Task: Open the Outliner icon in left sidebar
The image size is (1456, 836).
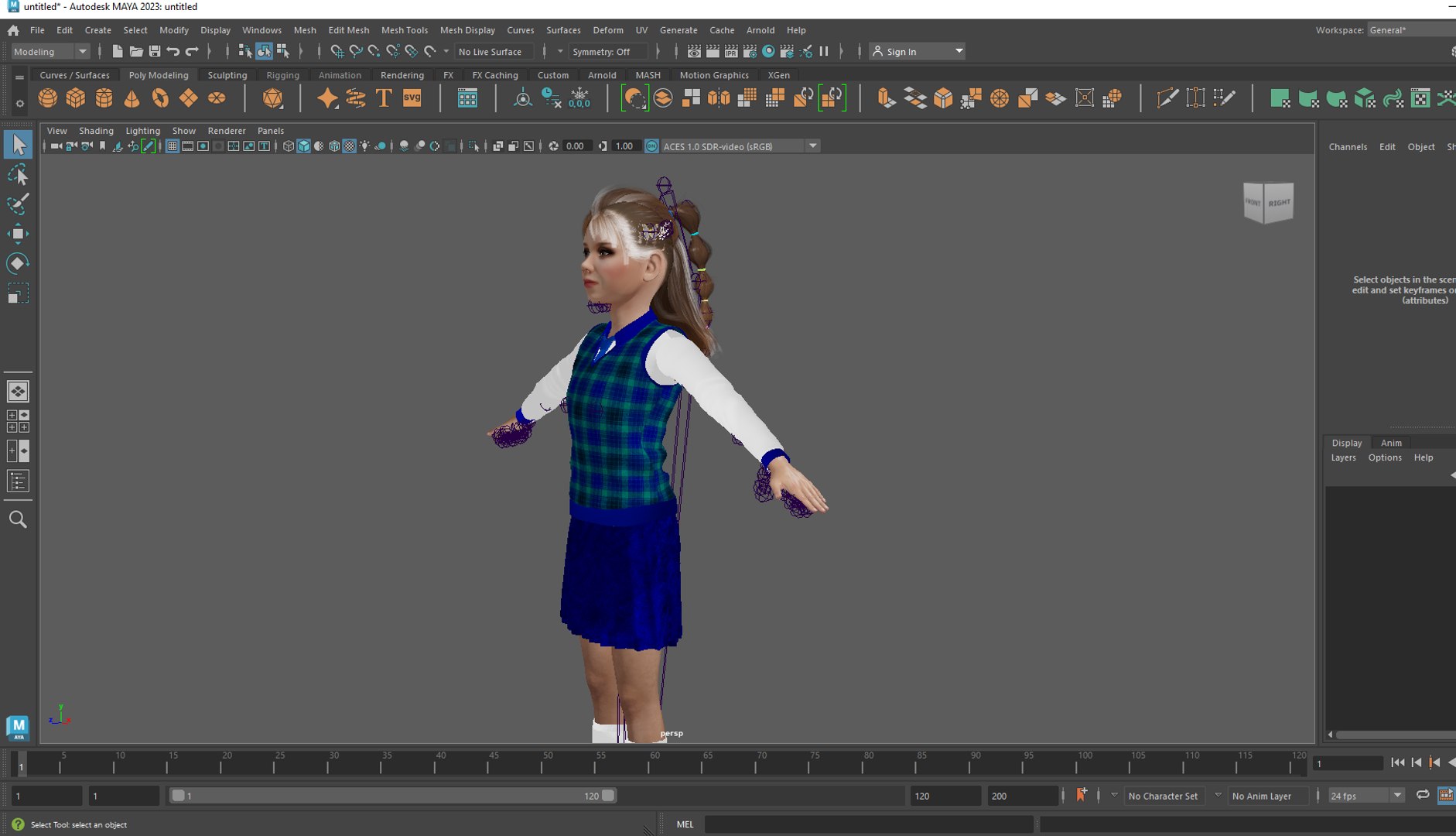Action: (18, 481)
